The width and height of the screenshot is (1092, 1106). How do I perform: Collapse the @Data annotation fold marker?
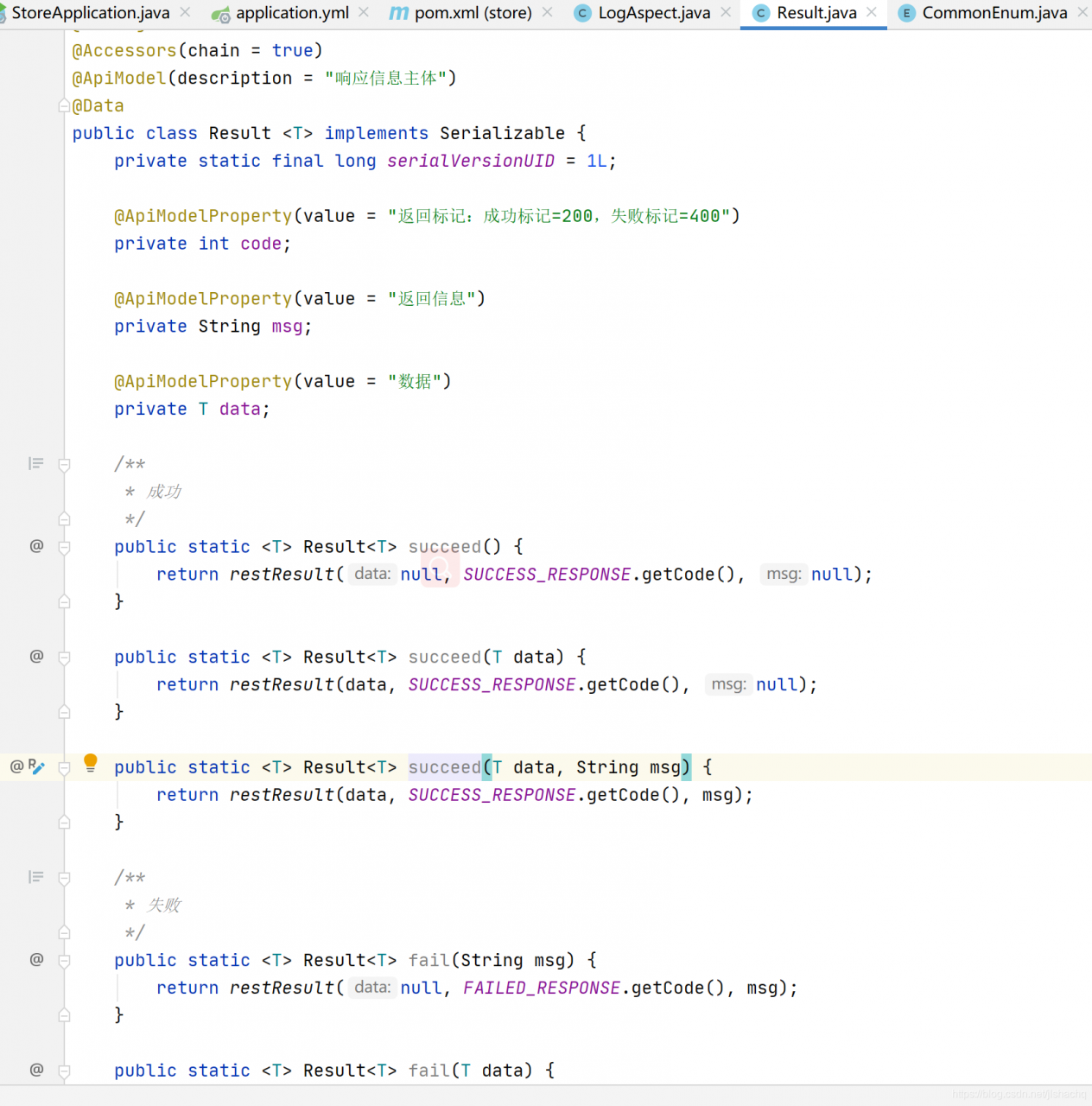point(64,105)
